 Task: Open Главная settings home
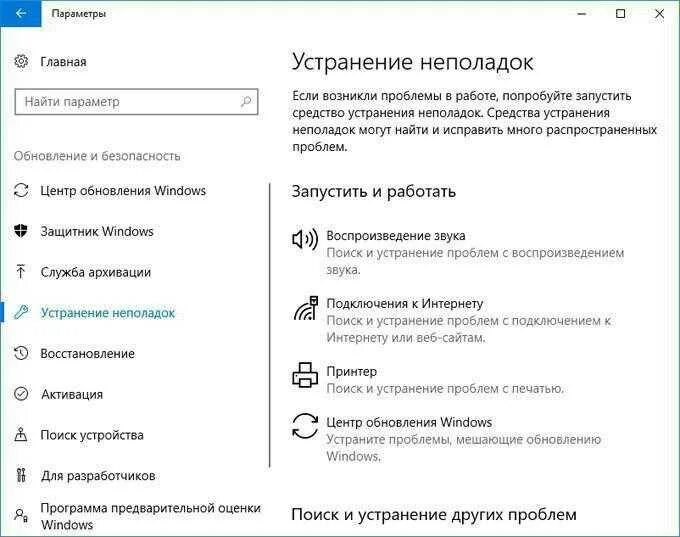pos(63,62)
